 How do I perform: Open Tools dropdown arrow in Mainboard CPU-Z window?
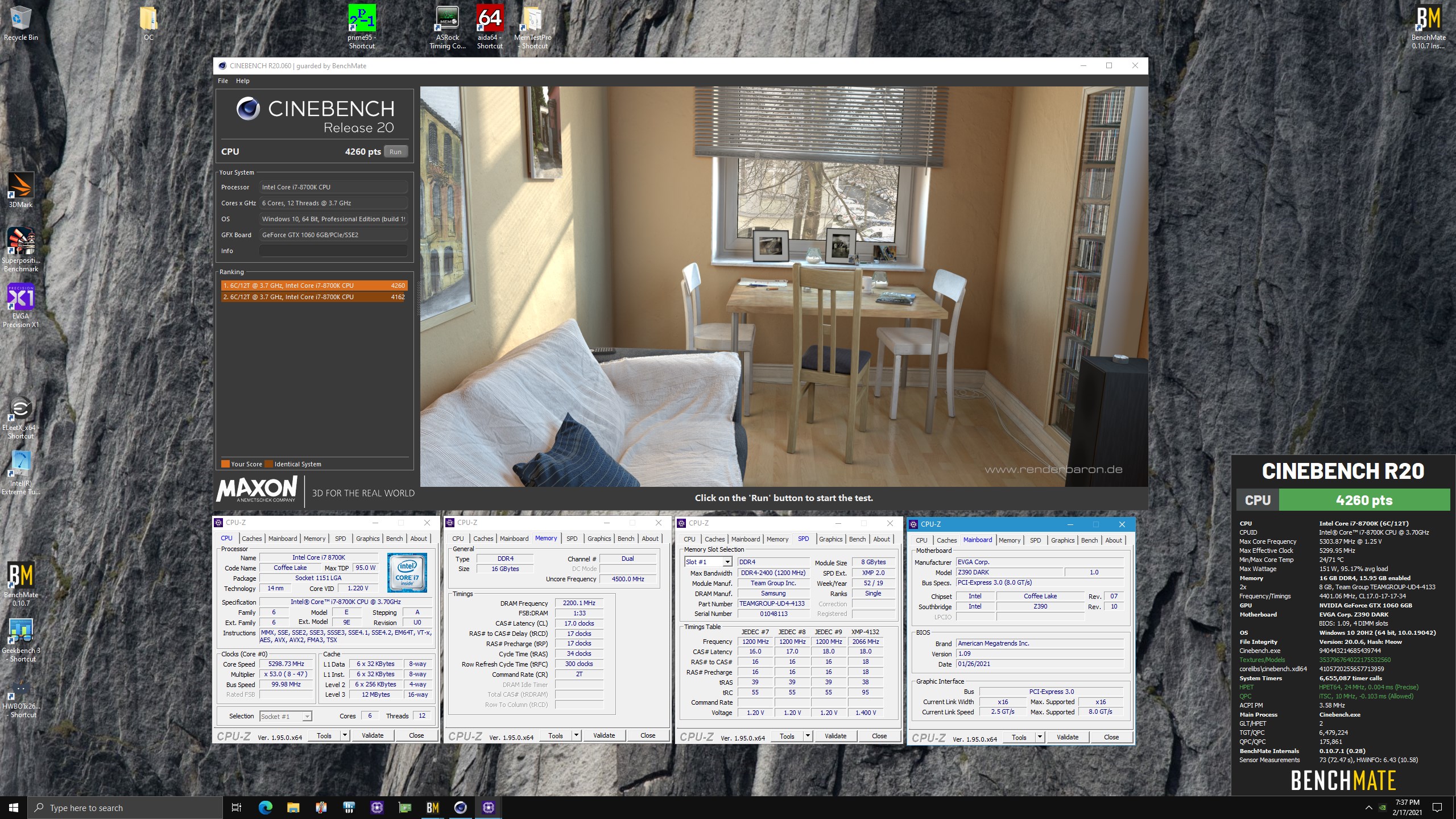click(x=1040, y=737)
